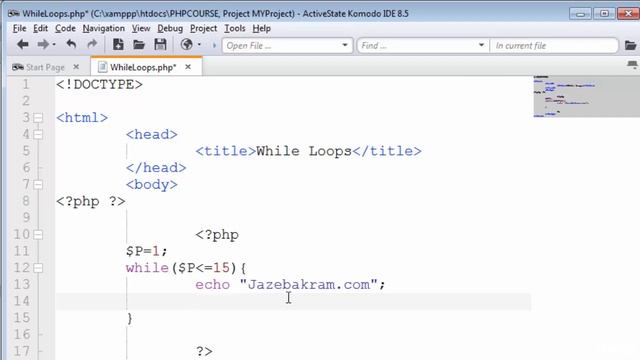Go back with the left arrow toolbar icon

(x=23, y=44)
